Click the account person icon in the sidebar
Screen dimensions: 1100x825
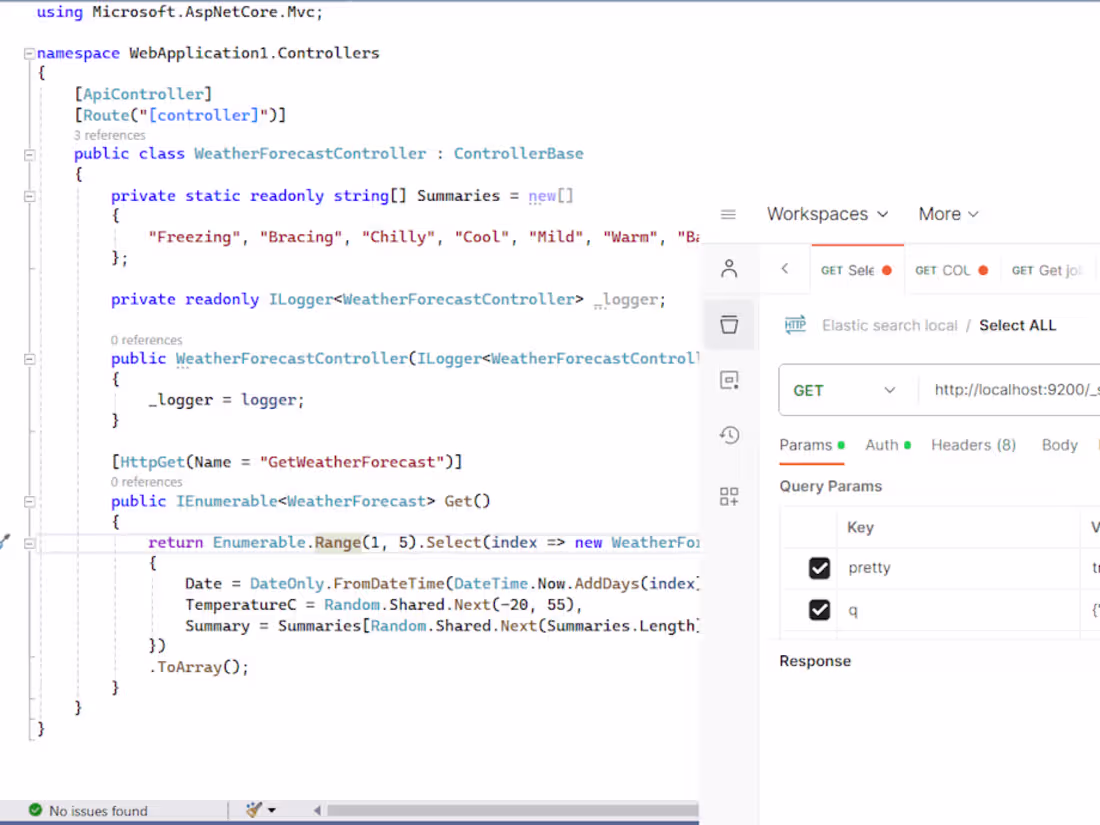click(x=728, y=268)
